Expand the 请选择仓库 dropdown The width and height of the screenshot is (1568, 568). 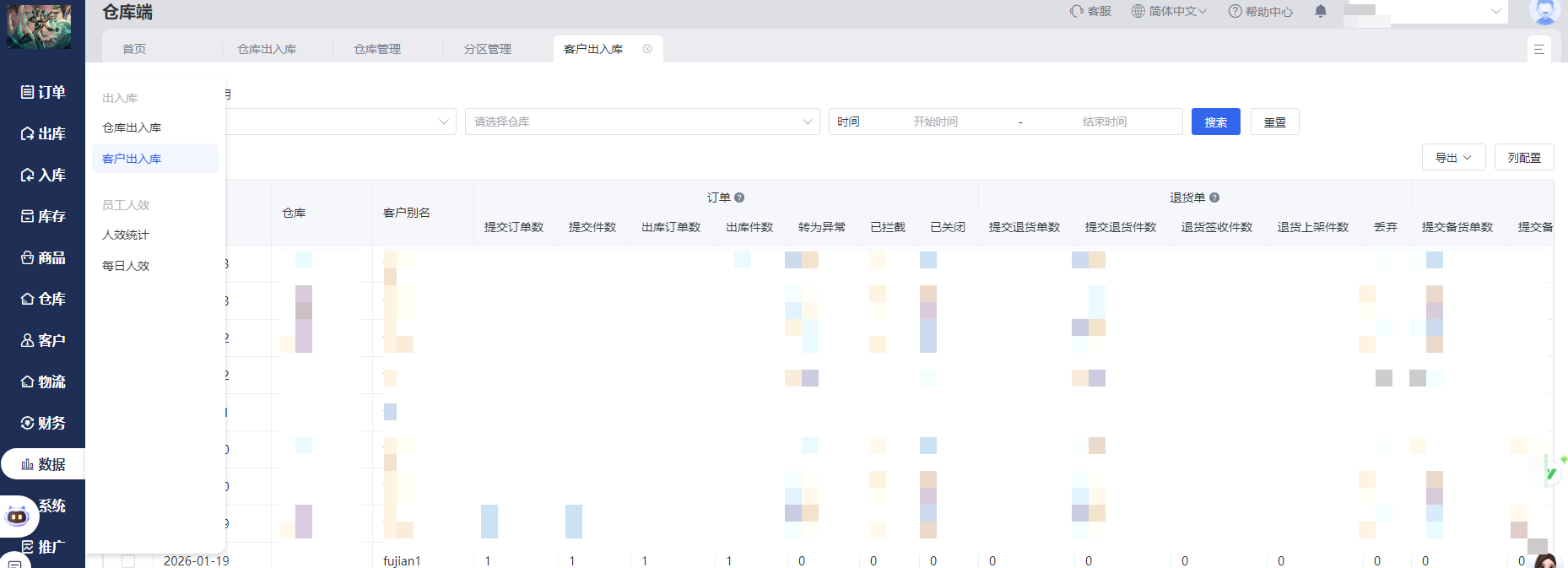pyautogui.click(x=641, y=122)
